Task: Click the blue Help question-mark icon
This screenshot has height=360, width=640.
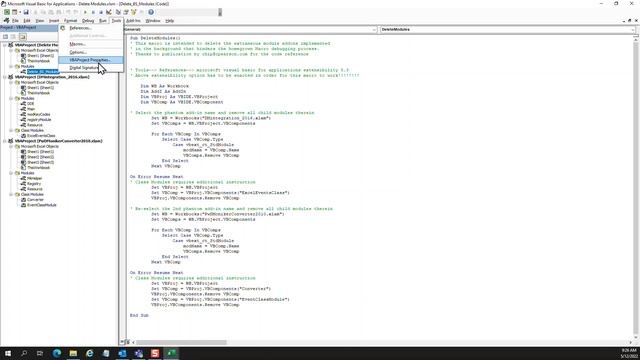Action: [x=151, y=12]
